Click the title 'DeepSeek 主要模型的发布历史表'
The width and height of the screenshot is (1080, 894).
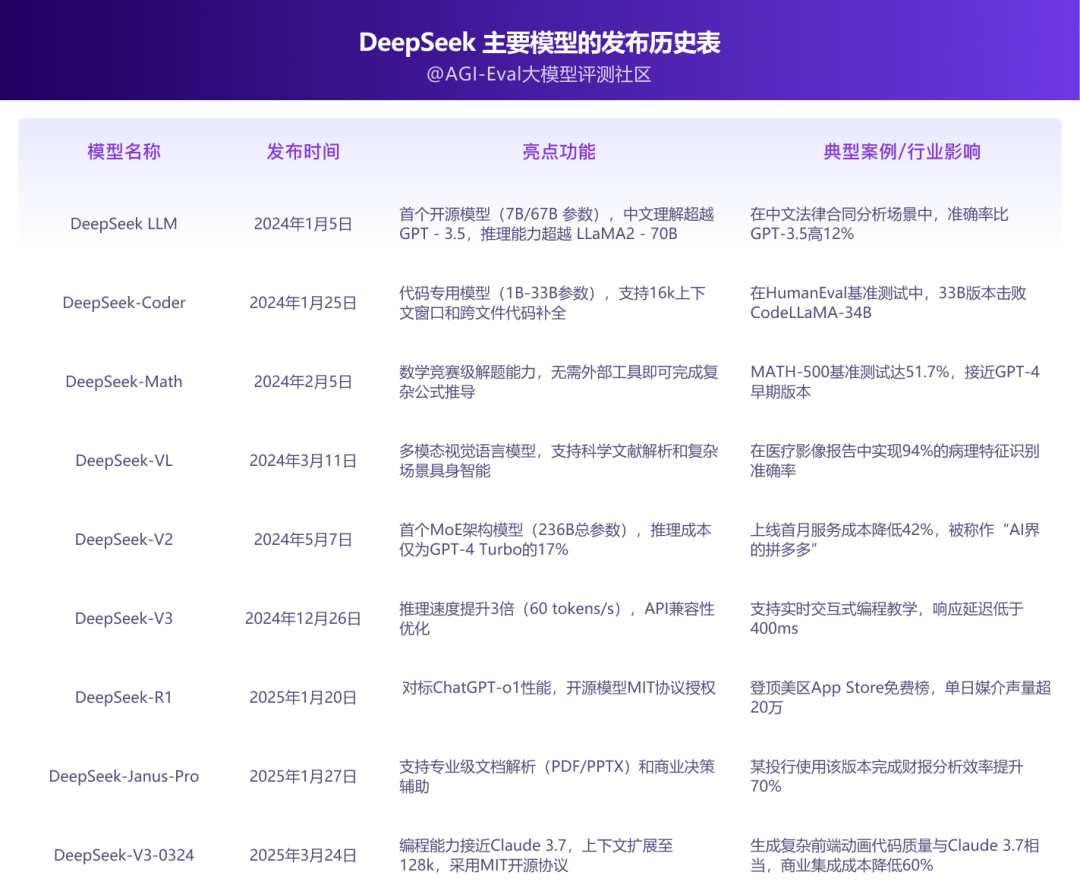pyautogui.click(x=539, y=43)
